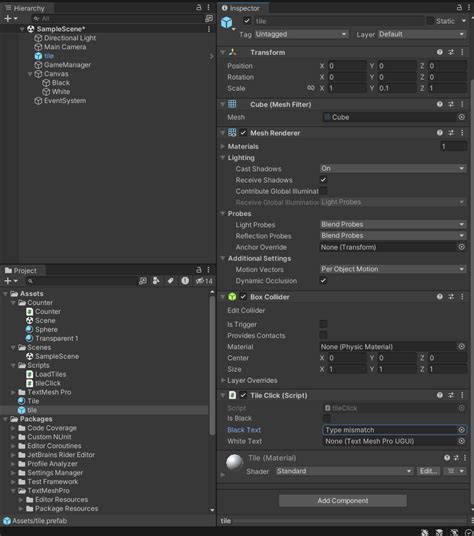Disable Box Collider component checkbox

pos(243,297)
